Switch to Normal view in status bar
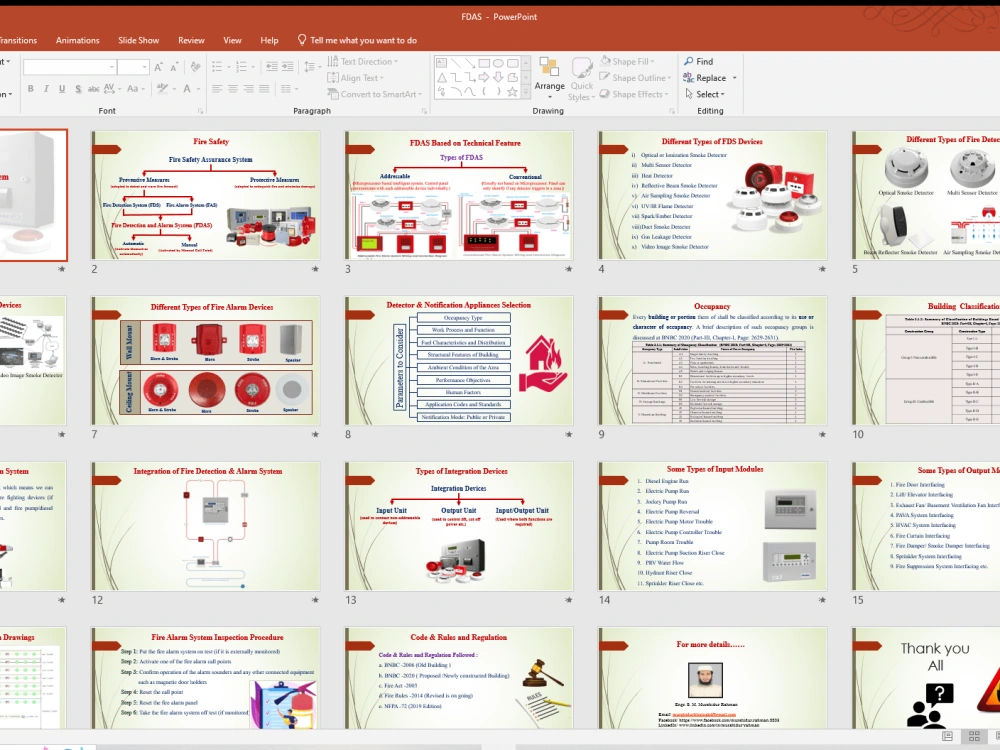The height and width of the screenshot is (750, 1000). 948,736
